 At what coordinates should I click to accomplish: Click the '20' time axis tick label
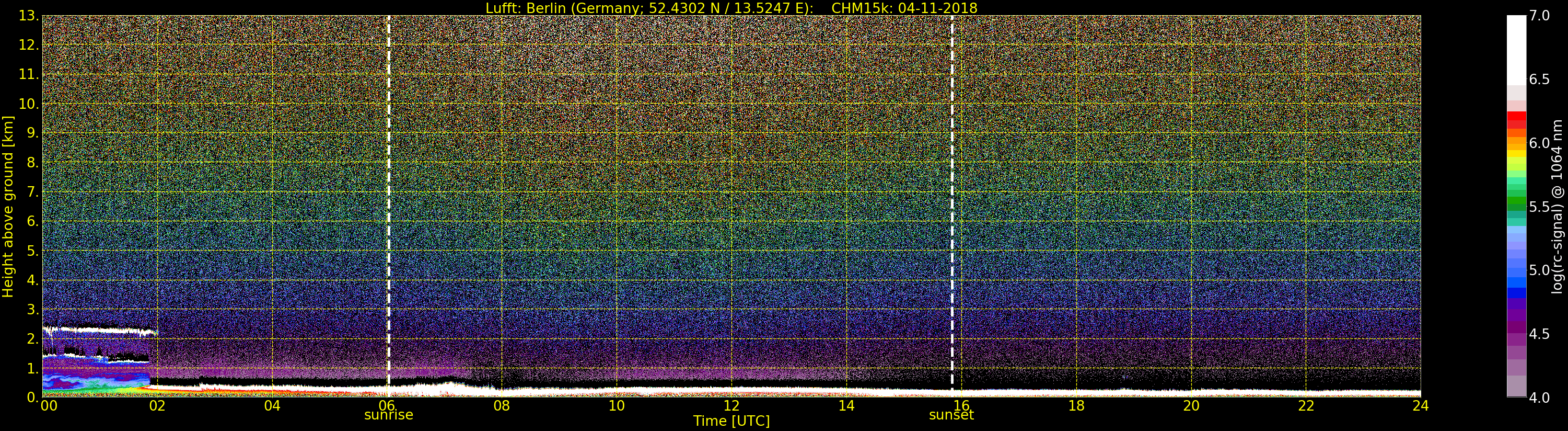(1191, 406)
